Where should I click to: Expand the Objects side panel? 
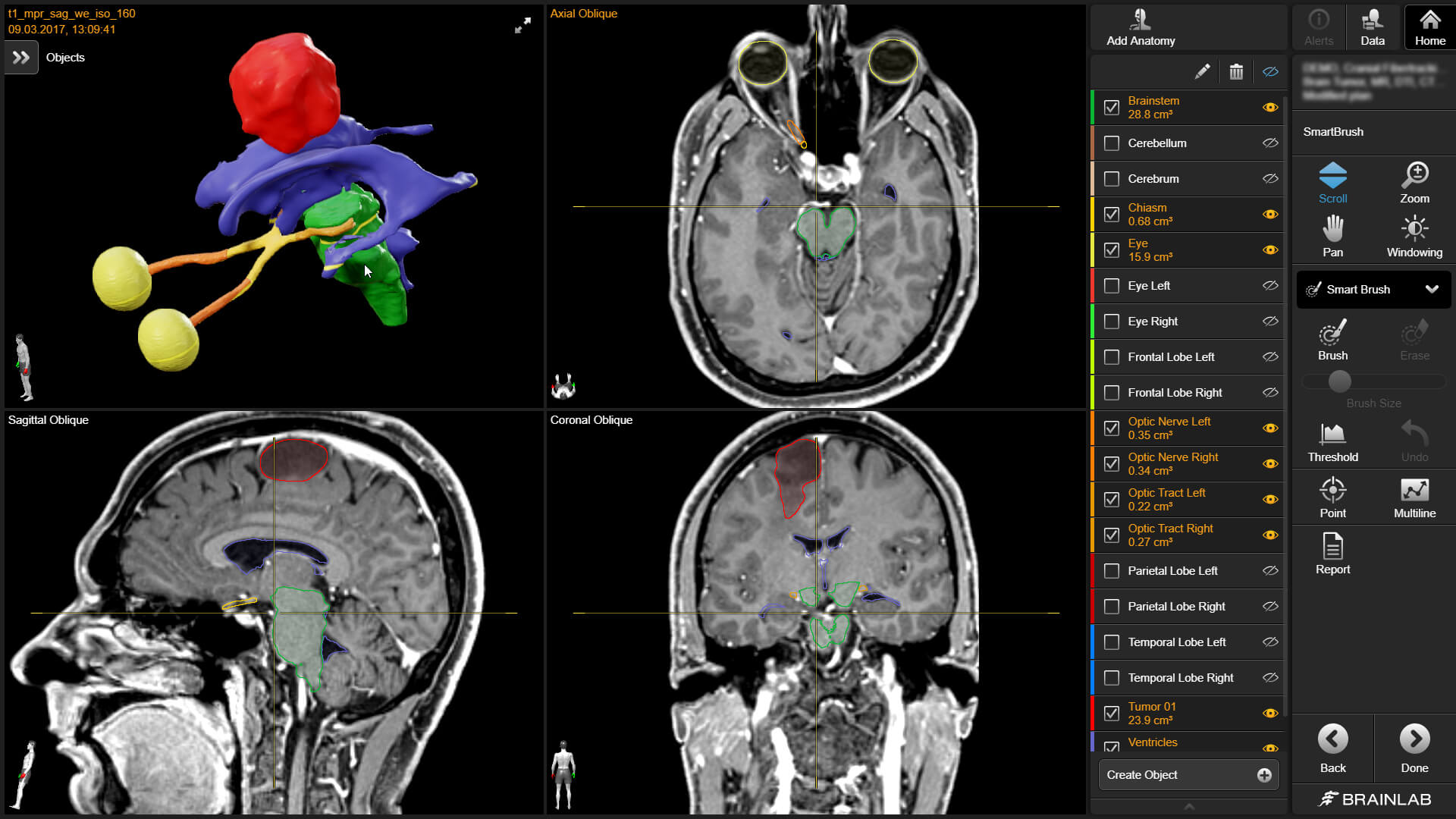click(x=20, y=57)
